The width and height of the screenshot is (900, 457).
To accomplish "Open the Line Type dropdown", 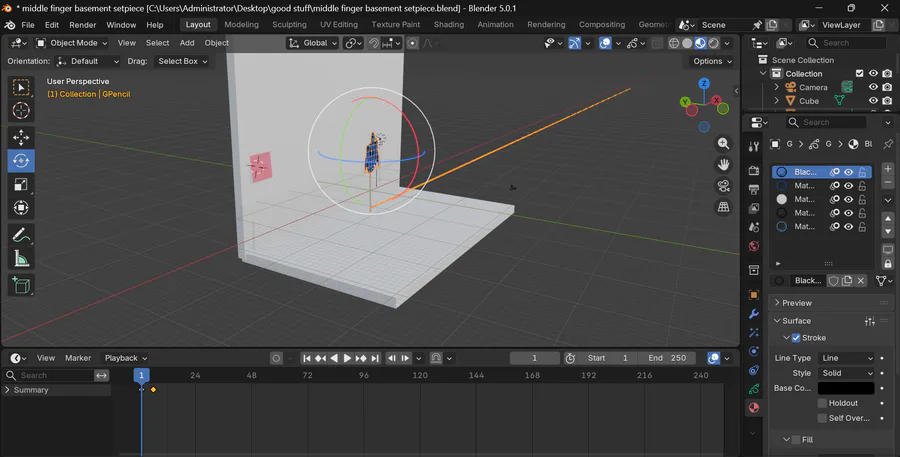I will 846,358.
